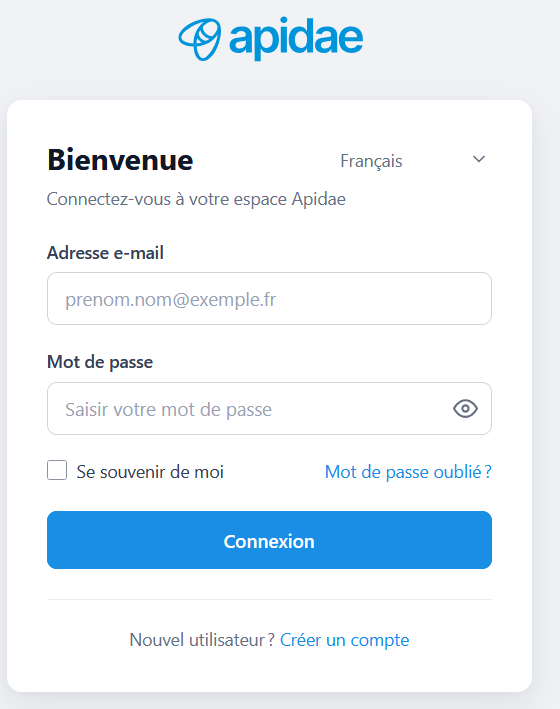Click the Adresse e-mail field label
The height and width of the screenshot is (709, 560).
(105, 253)
